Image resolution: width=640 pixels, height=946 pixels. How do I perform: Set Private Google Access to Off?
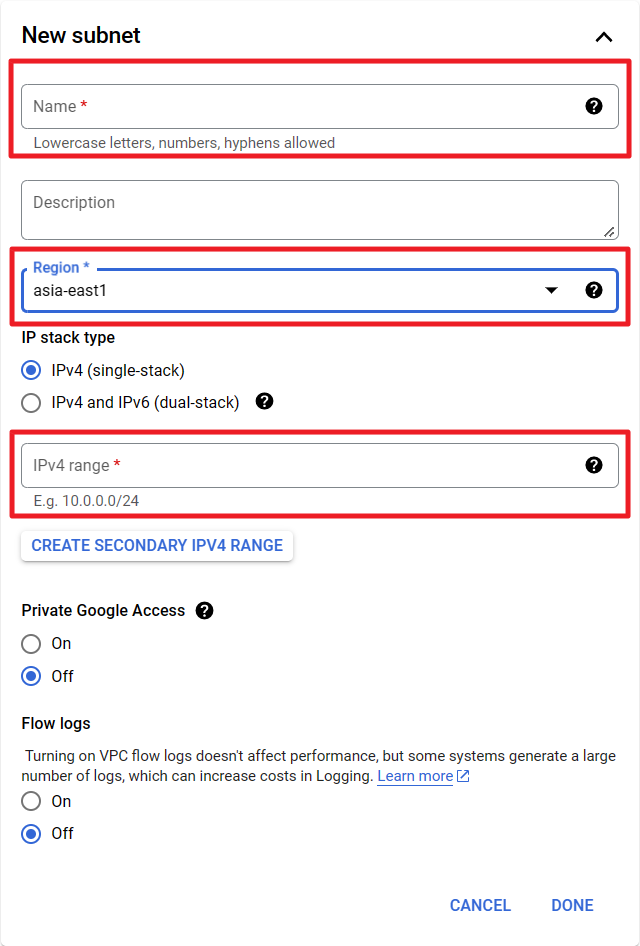tap(32, 676)
